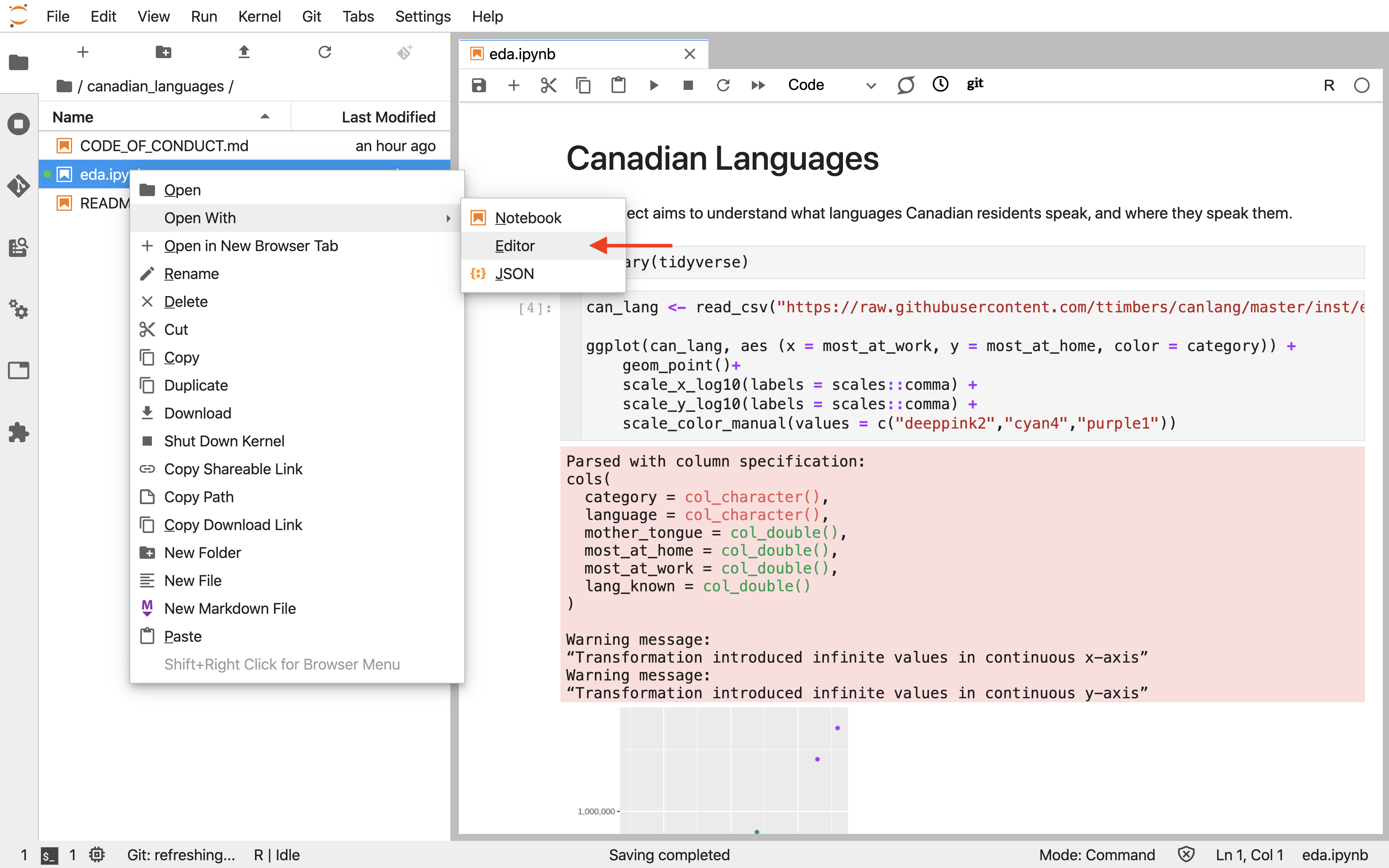
Task: Open the Table of Contents sidebar panel
Action: point(18,248)
